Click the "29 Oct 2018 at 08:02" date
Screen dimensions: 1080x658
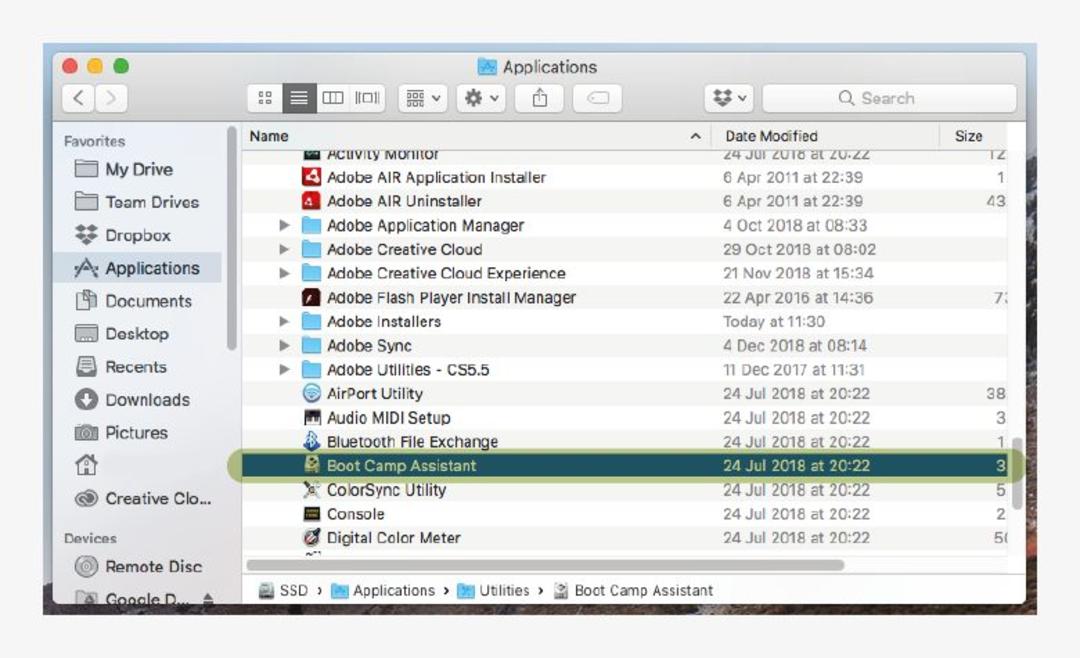tap(799, 249)
